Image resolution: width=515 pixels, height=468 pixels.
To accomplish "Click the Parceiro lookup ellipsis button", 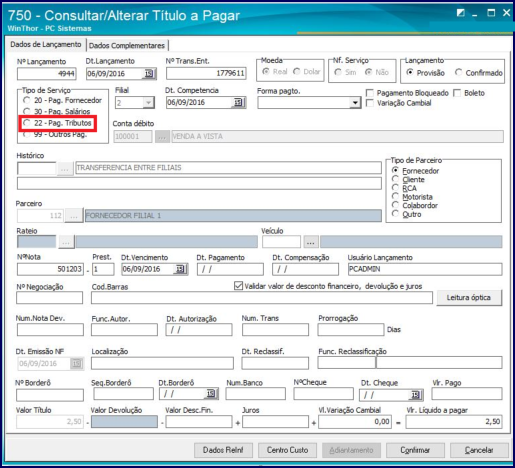I will point(74,216).
